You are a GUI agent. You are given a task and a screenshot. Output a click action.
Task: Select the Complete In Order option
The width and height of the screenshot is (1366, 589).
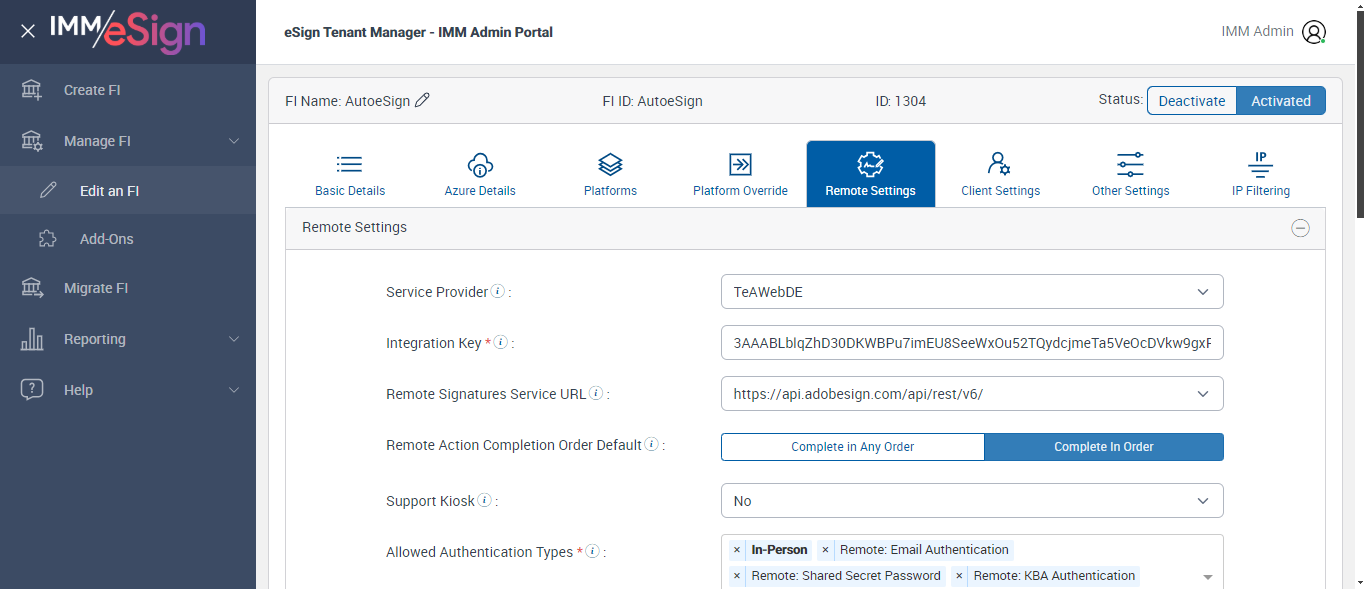[x=1103, y=447]
